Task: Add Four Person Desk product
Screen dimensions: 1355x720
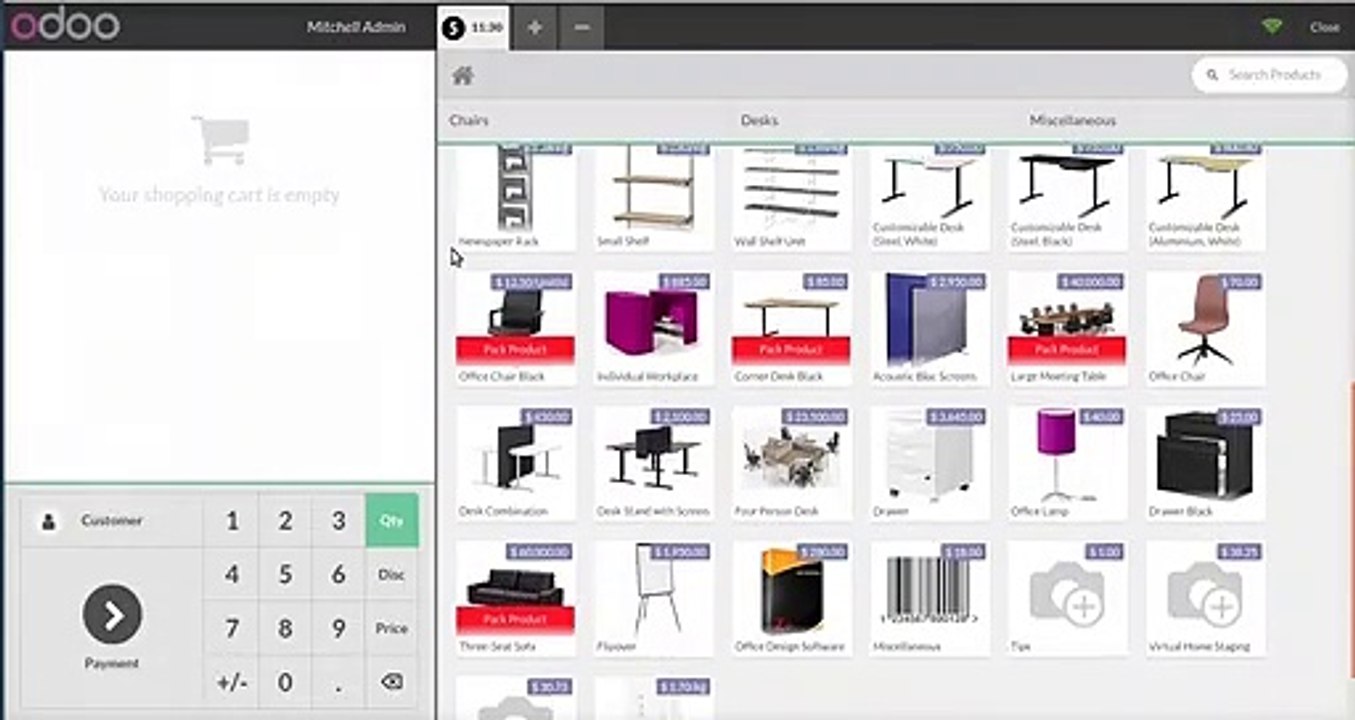Action: (792, 463)
